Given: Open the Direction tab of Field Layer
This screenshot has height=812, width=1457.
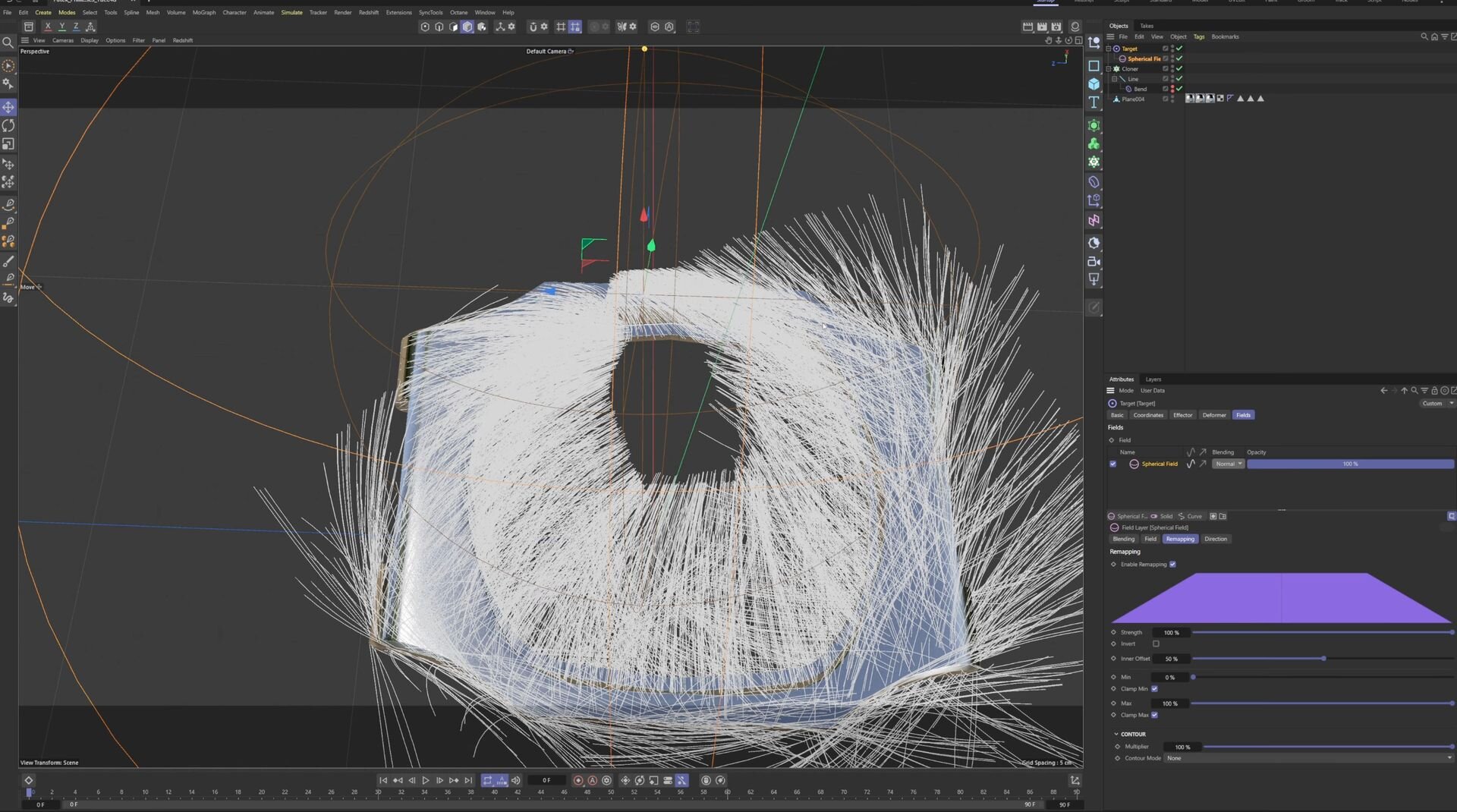Looking at the screenshot, I should 1216,539.
